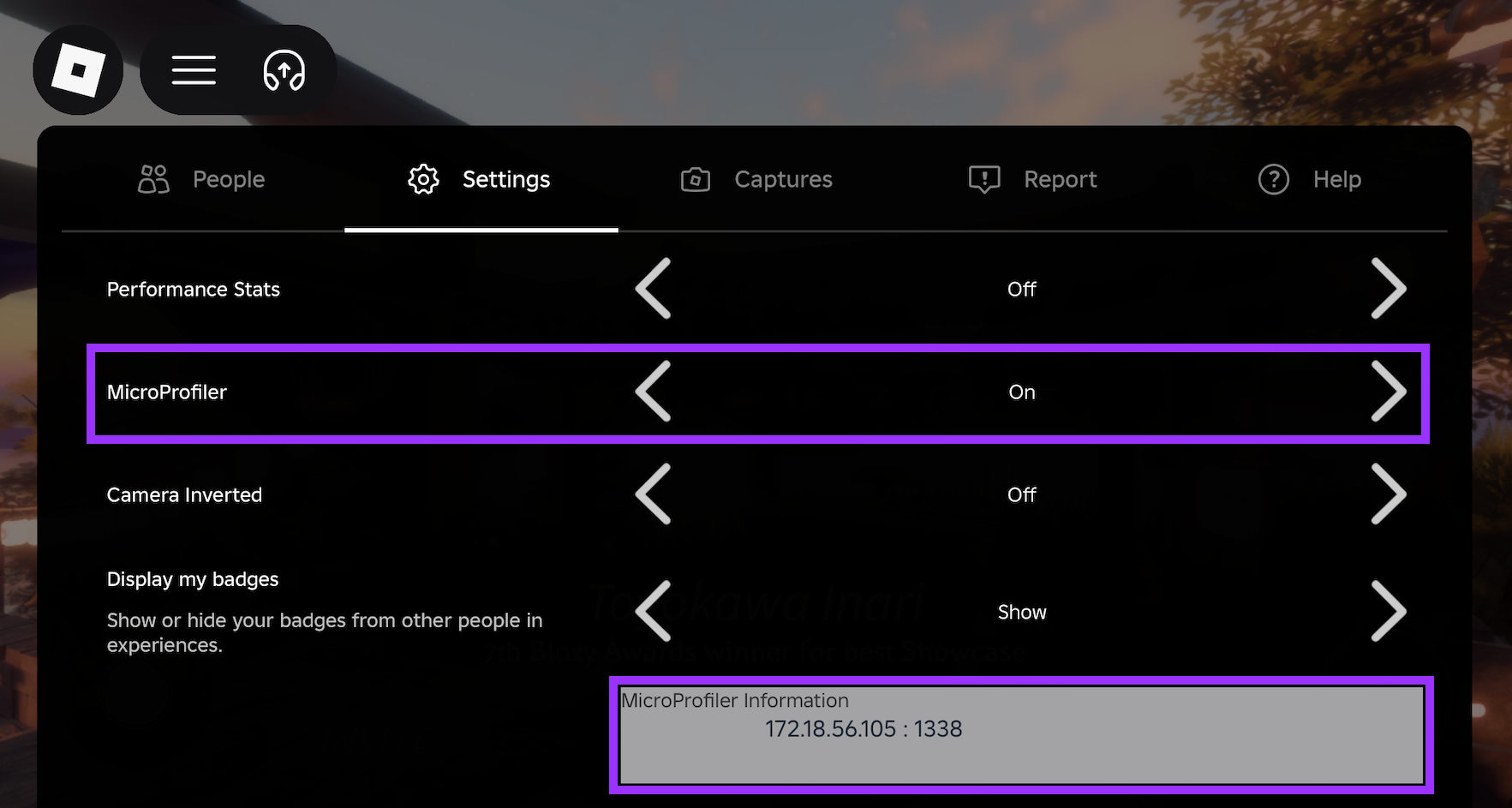Turn off MicroProfiler using left arrow
Image resolution: width=1512 pixels, height=808 pixels.
653,392
